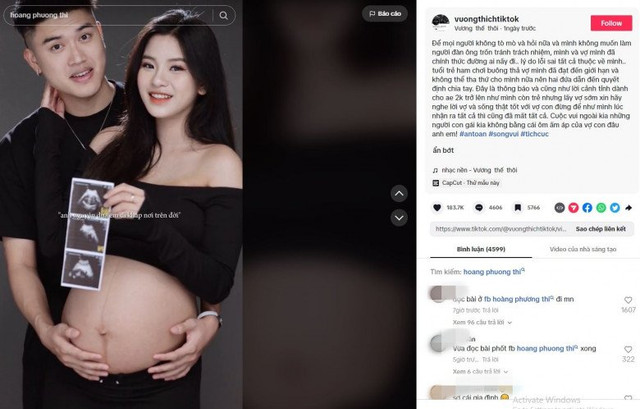The width and height of the screenshot is (640, 409).
Task: Go to next video down arrow
Action: pos(399,218)
